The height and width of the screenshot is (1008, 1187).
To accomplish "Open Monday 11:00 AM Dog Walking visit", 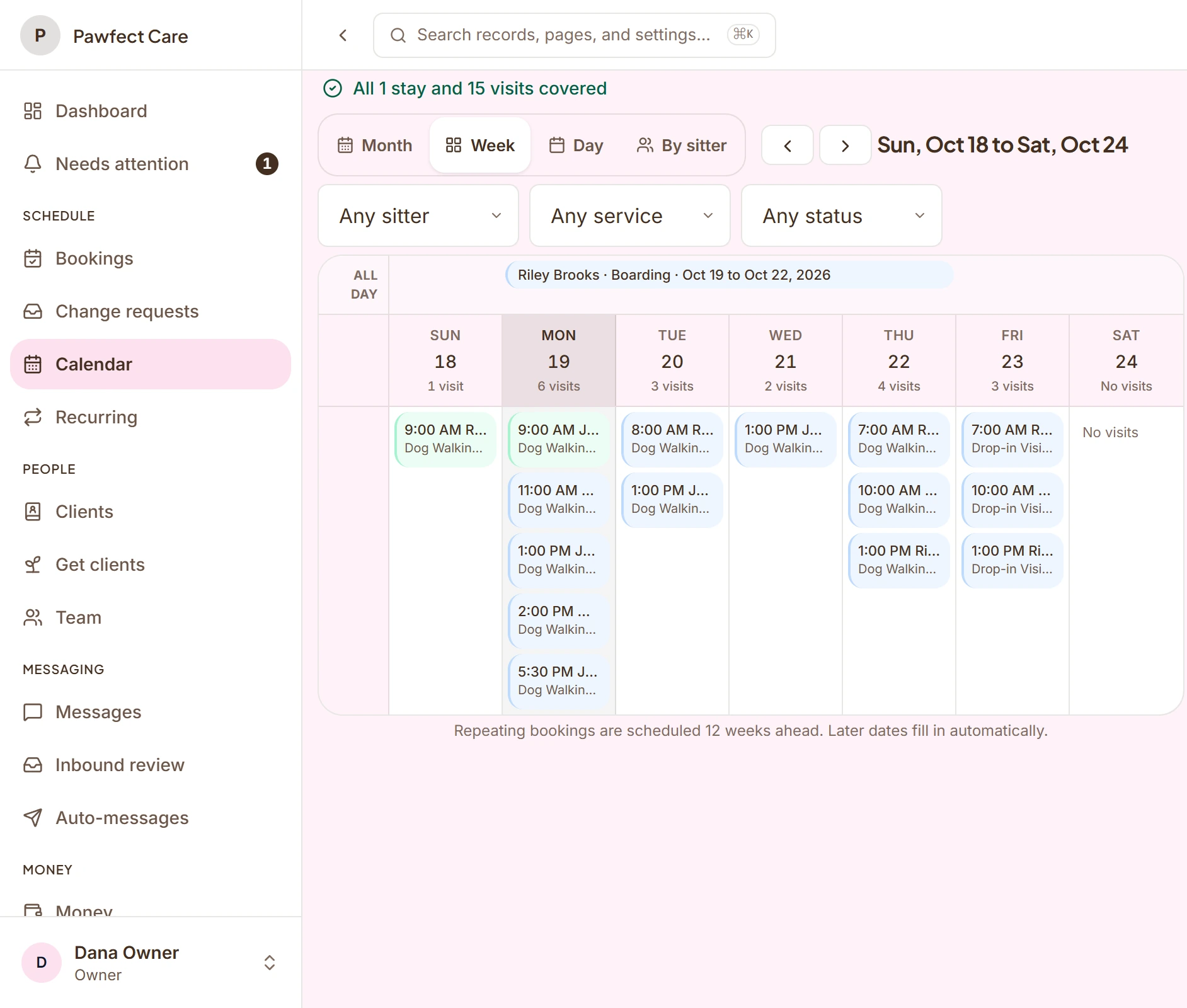I will 559,500.
